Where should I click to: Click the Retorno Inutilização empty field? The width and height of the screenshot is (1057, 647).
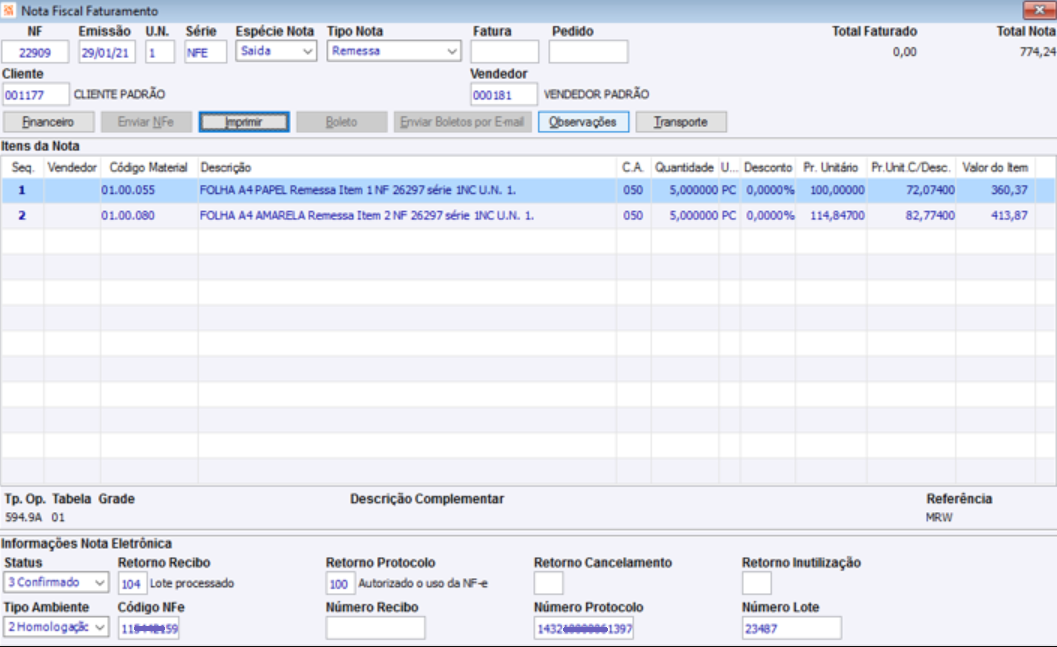click(757, 584)
